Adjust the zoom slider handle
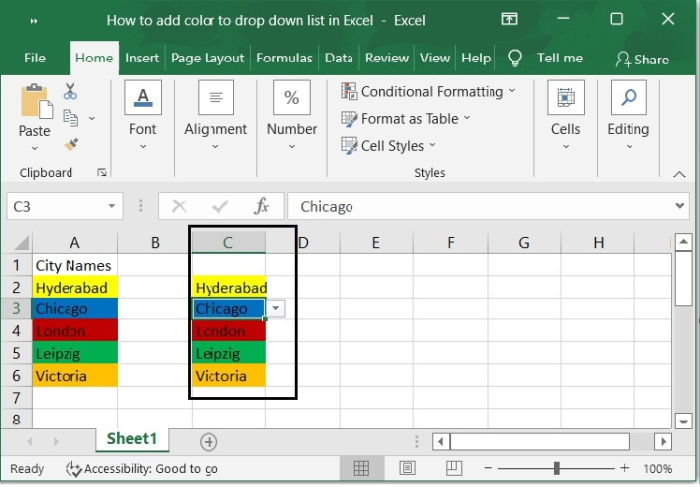 (556, 468)
